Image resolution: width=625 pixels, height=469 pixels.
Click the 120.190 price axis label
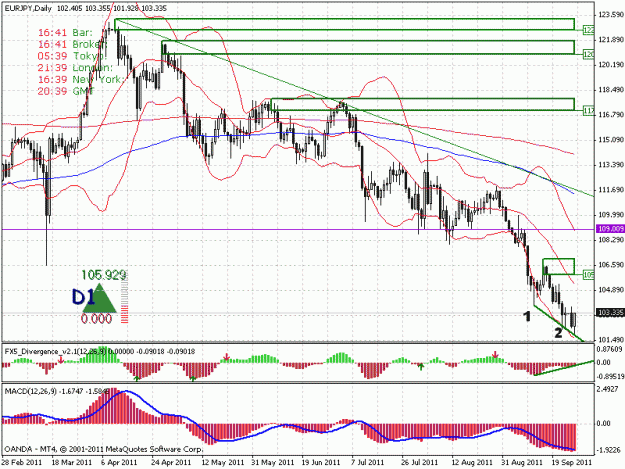pyautogui.click(x=611, y=65)
